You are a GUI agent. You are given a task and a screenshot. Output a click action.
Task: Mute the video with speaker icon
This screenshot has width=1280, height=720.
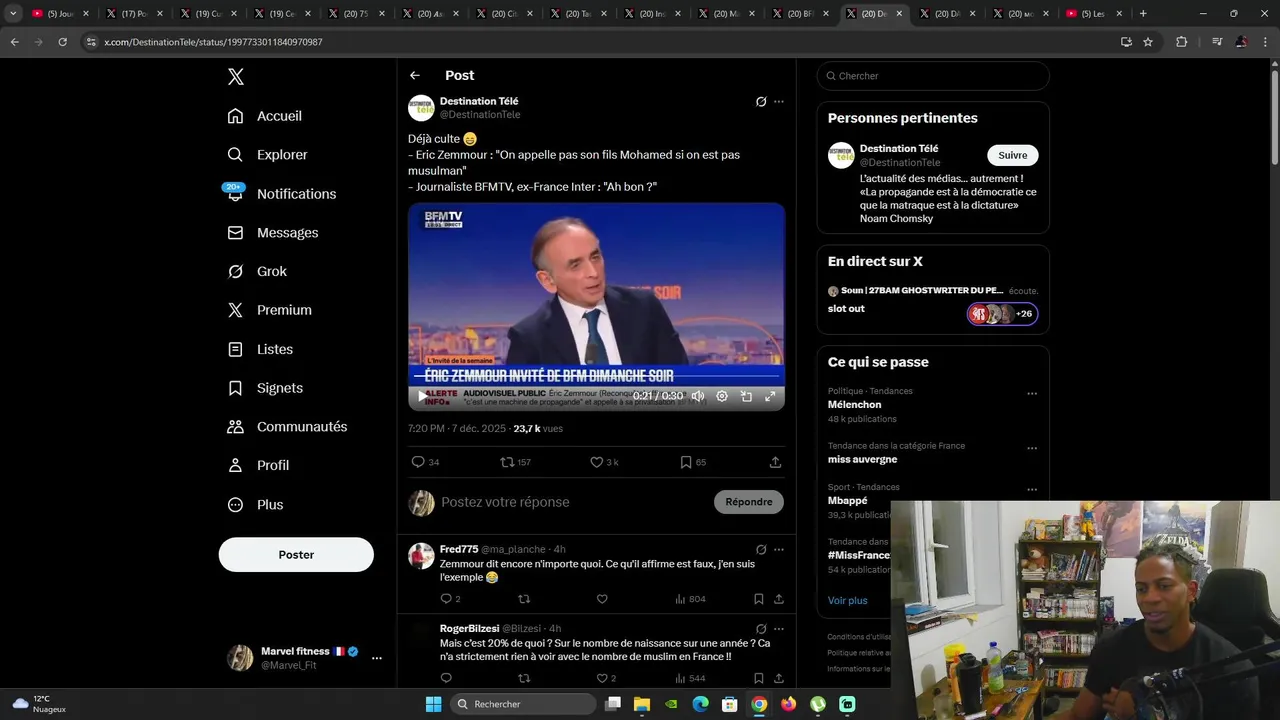point(698,396)
